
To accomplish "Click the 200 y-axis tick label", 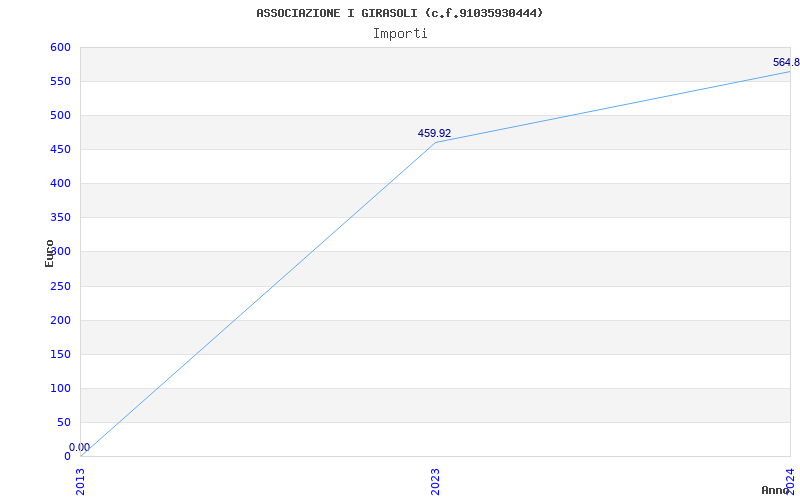I will coord(60,320).
